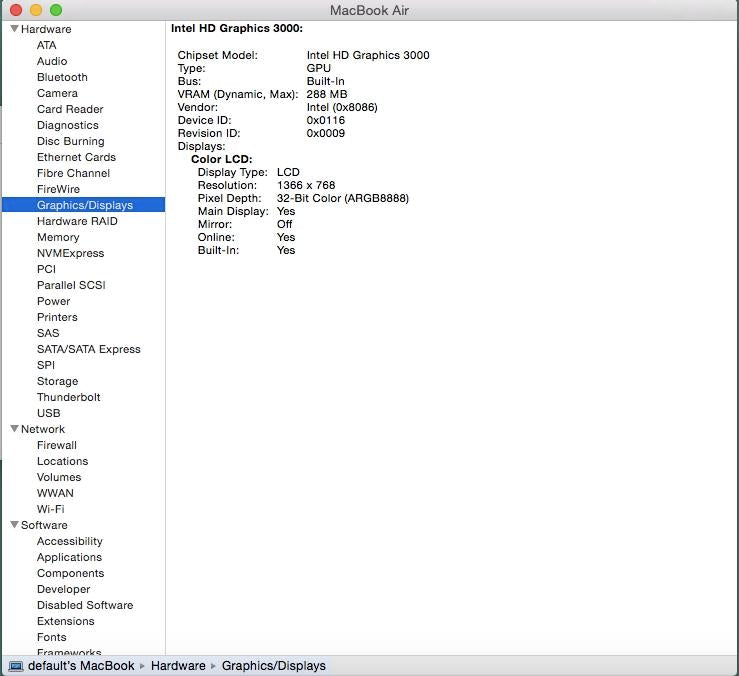Select the Color LCD display heading
Image resolution: width=739 pixels, height=676 pixels.
tap(221, 159)
